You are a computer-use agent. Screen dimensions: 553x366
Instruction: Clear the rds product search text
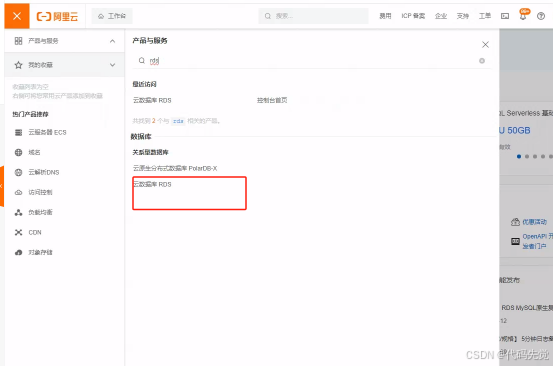tap(482, 61)
